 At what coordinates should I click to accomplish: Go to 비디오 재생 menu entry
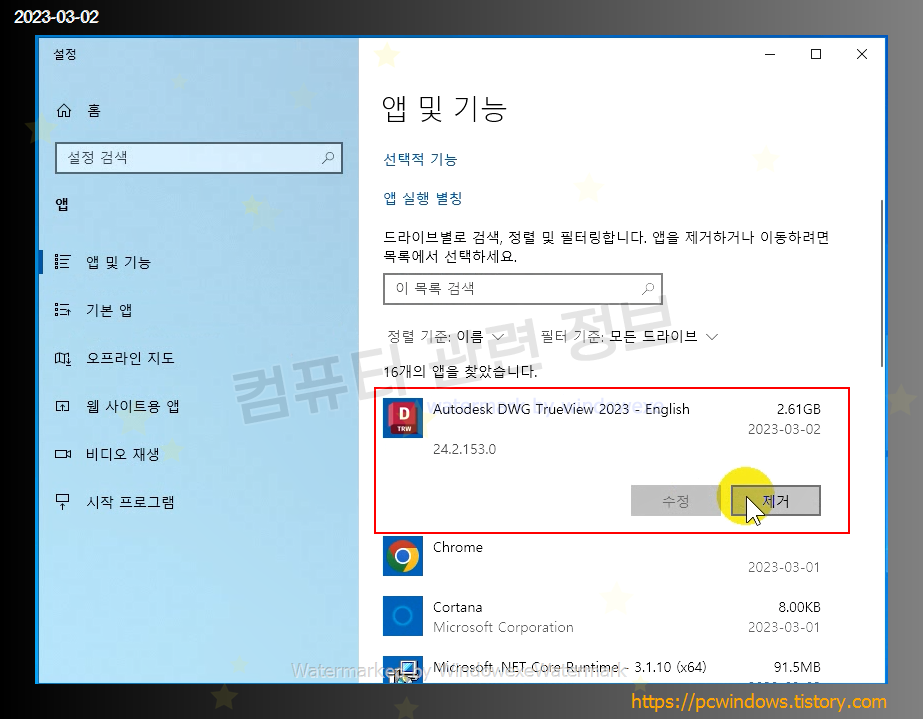[122, 454]
